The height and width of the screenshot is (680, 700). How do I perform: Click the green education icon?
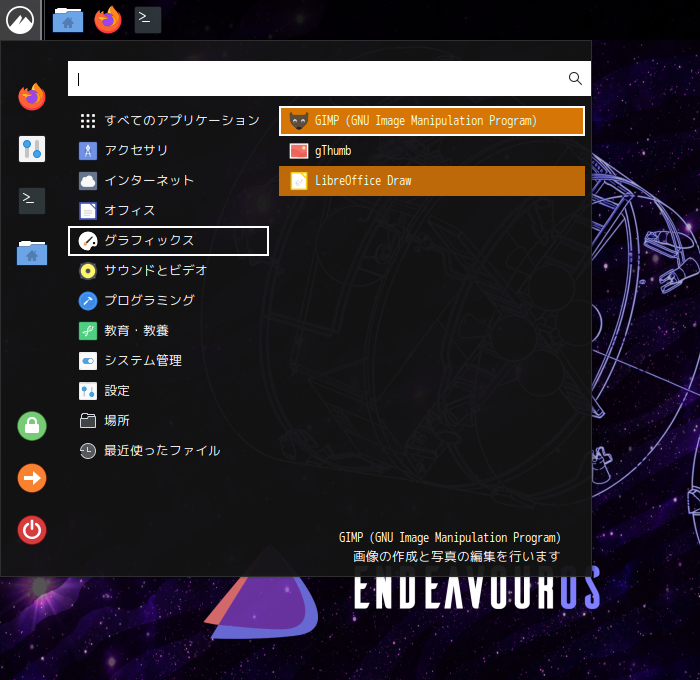pos(88,331)
